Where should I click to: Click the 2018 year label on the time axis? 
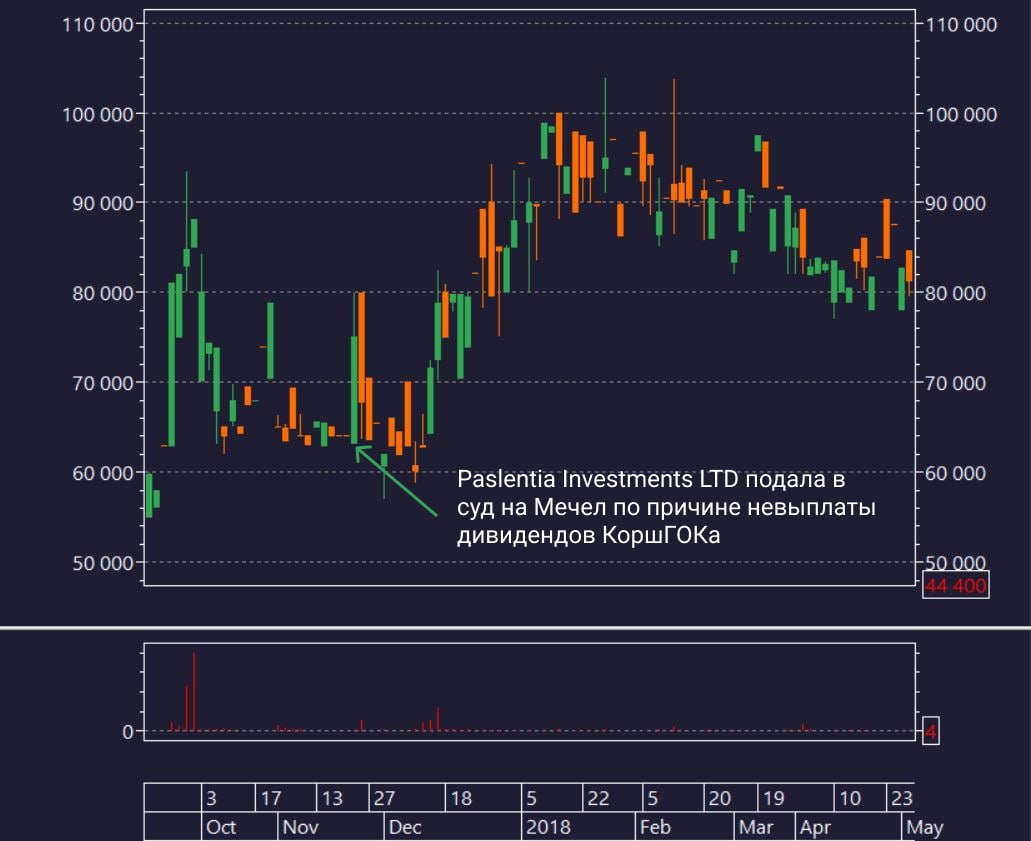(548, 827)
